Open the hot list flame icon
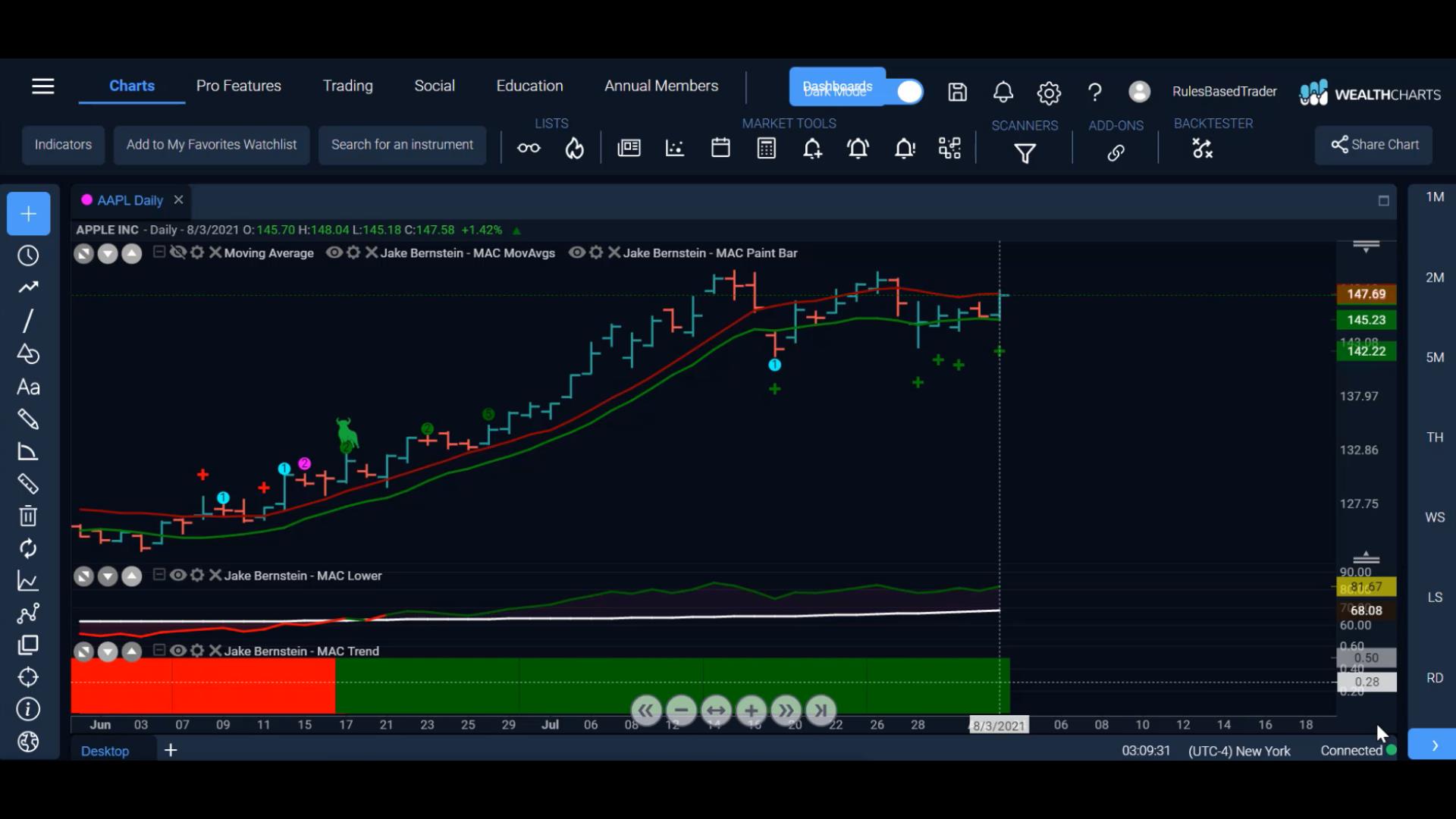 pyautogui.click(x=575, y=148)
